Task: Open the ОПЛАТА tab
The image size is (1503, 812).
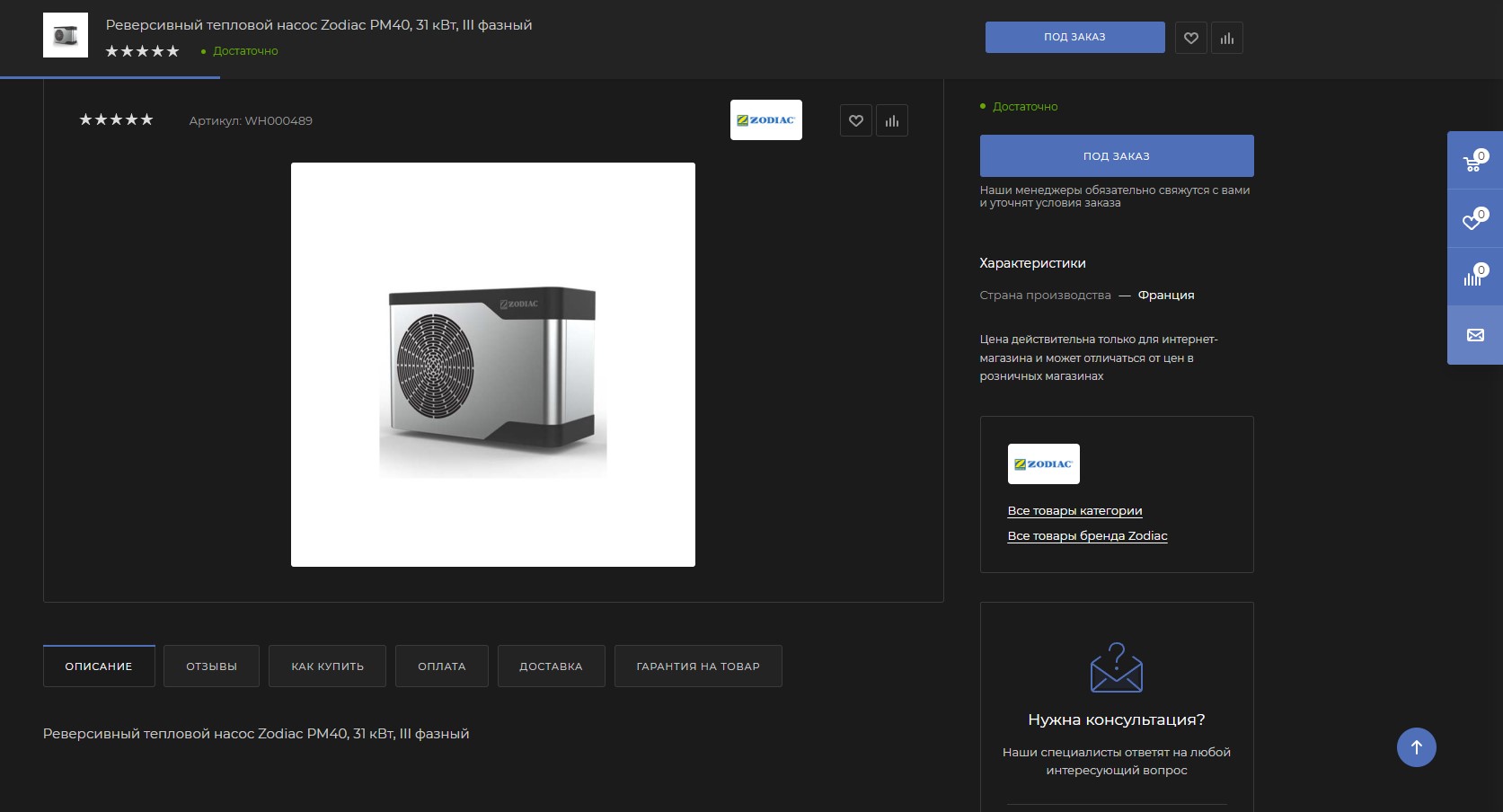Action: pyautogui.click(x=442, y=666)
